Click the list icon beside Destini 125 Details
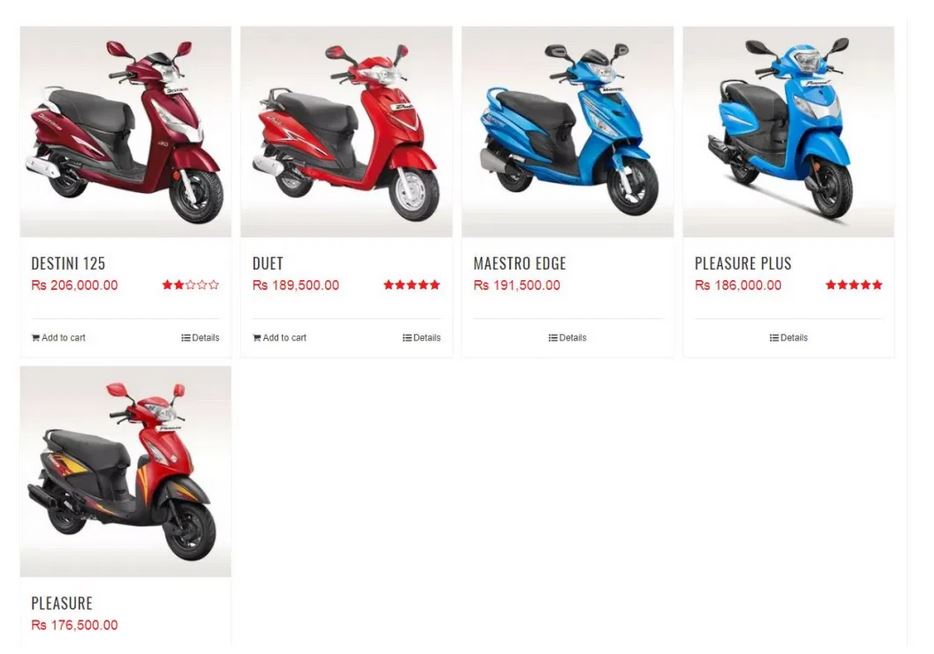 click(x=186, y=338)
